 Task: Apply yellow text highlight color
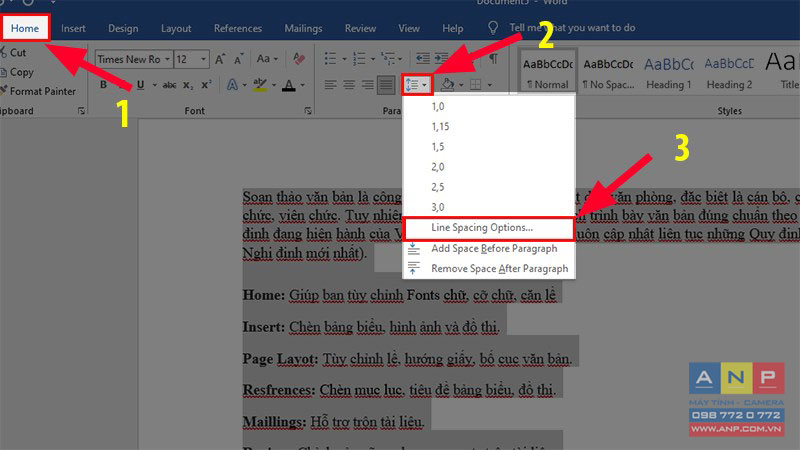coord(260,85)
